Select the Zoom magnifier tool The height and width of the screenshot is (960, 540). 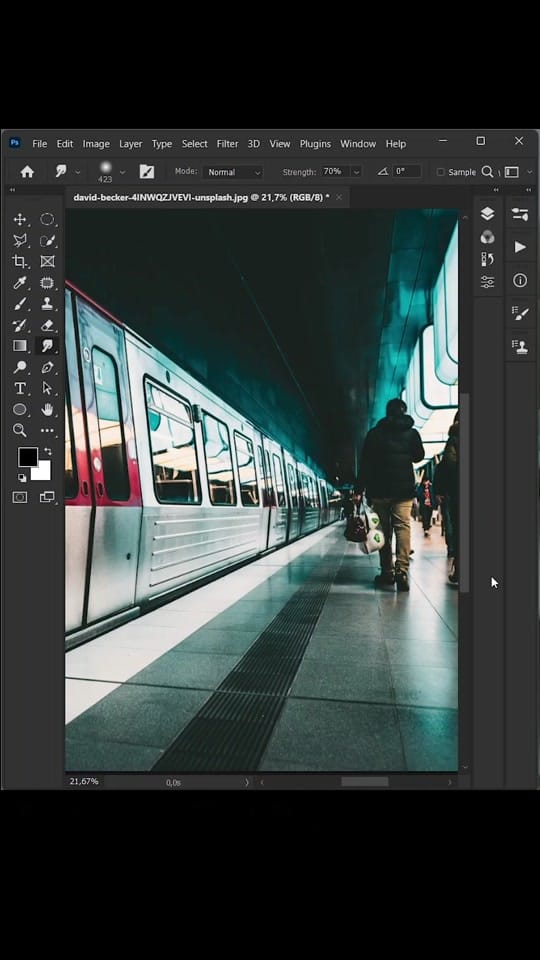[20, 430]
